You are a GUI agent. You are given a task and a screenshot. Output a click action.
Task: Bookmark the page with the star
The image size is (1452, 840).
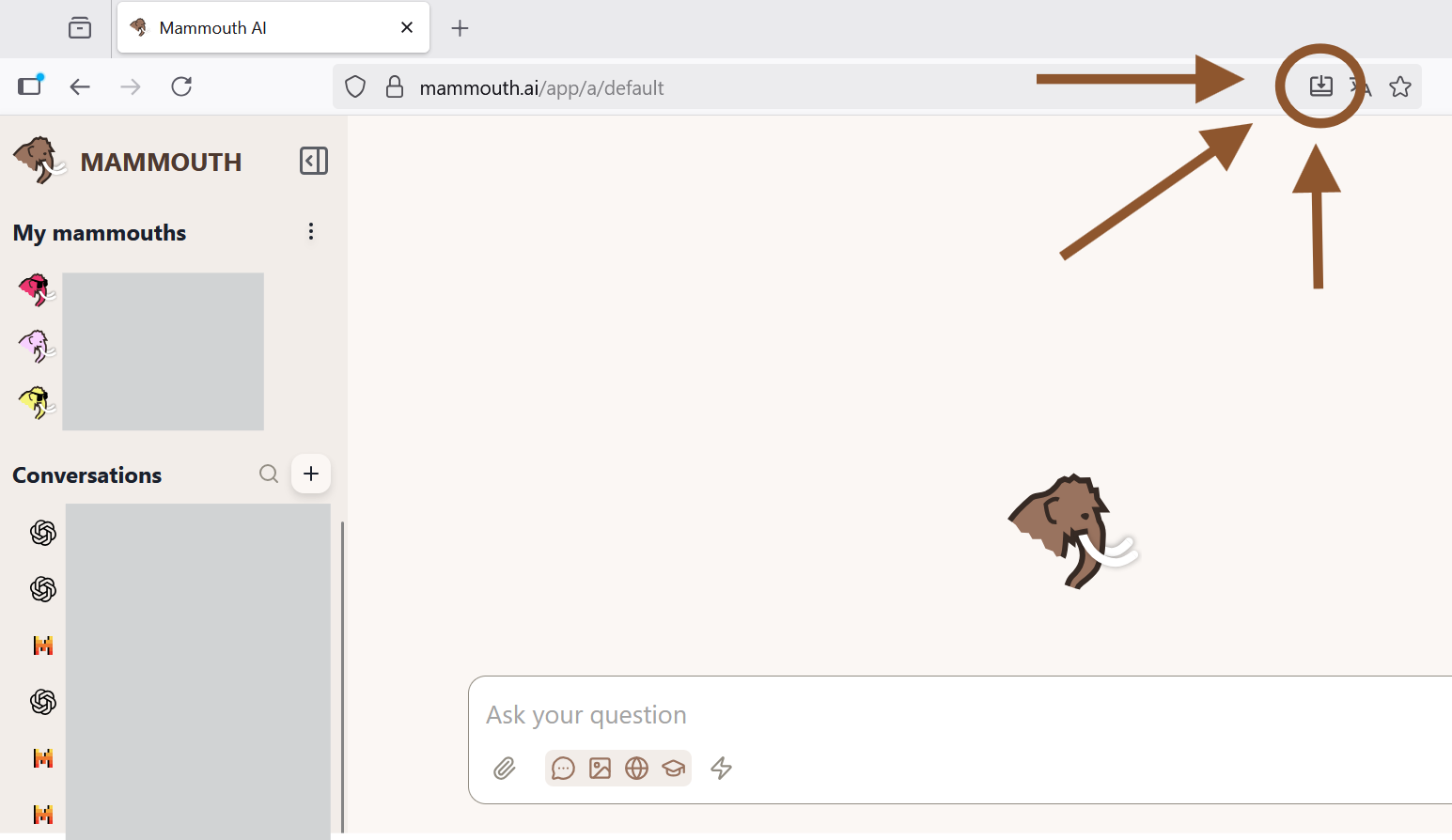tap(1400, 86)
